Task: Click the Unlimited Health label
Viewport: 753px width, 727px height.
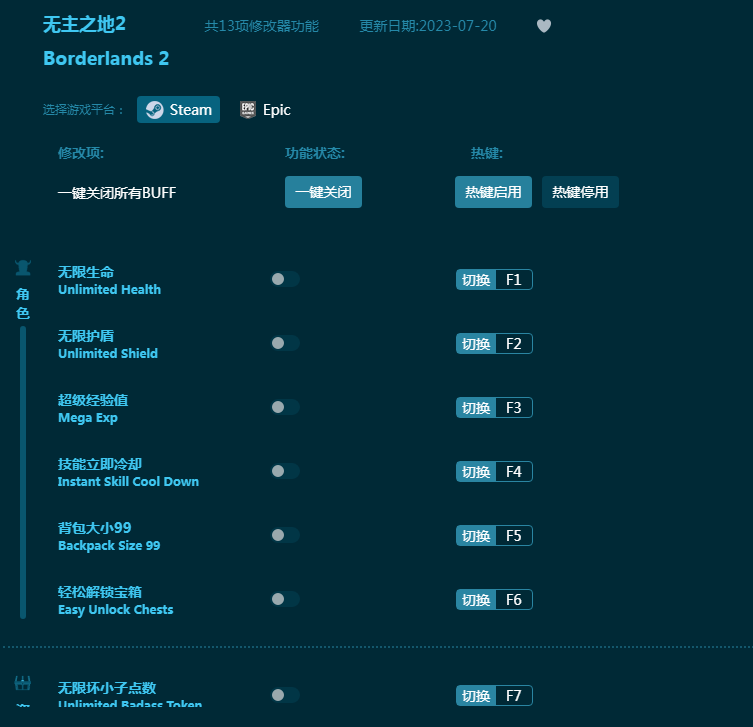Action: (x=109, y=290)
